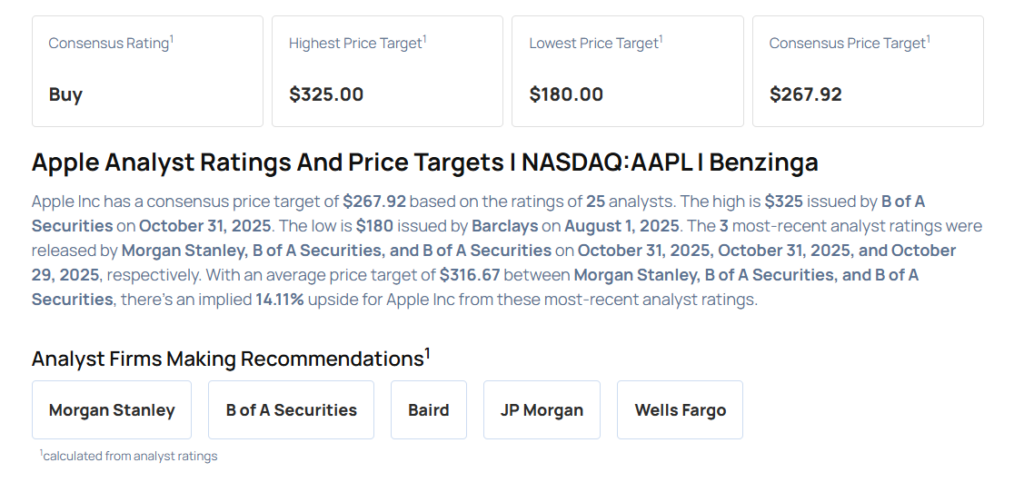Viewport: 1024px width, 502px height.
Task: Select the B of A Securities firm button
Action: coord(291,410)
